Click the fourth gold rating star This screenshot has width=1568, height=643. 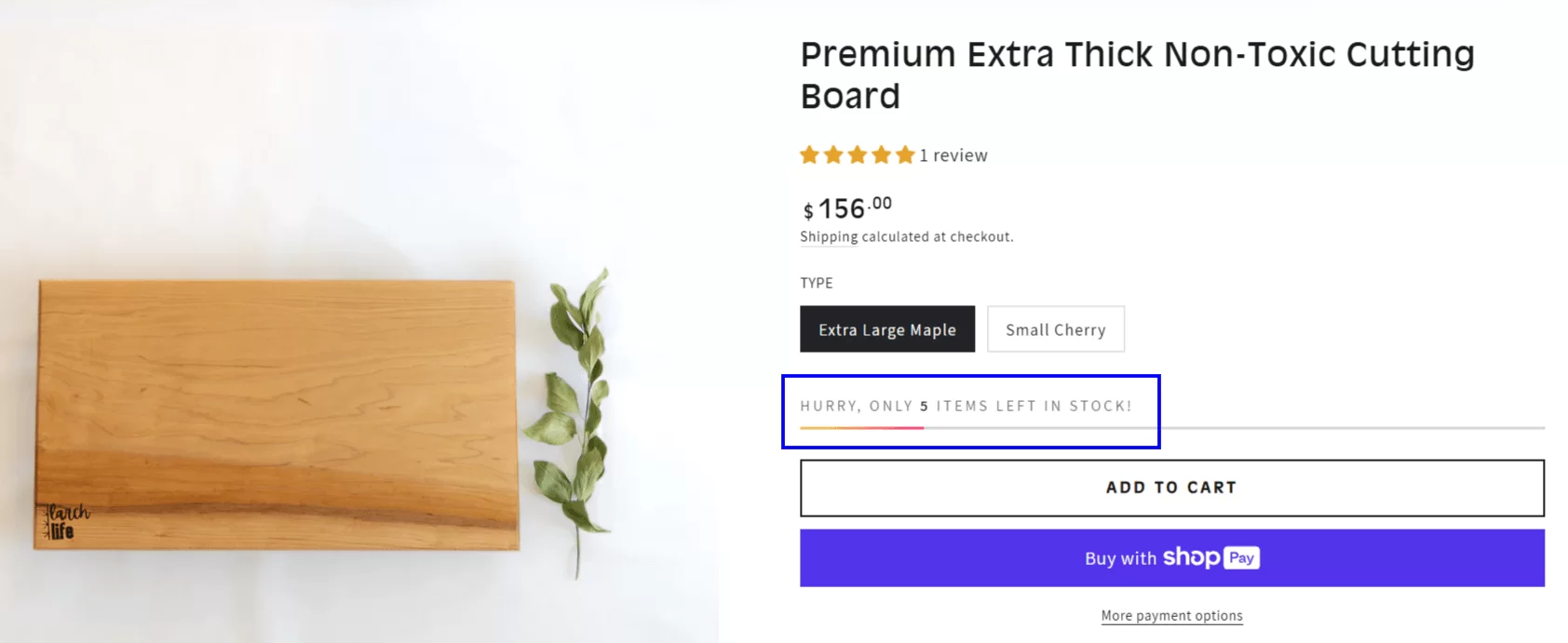(x=881, y=155)
